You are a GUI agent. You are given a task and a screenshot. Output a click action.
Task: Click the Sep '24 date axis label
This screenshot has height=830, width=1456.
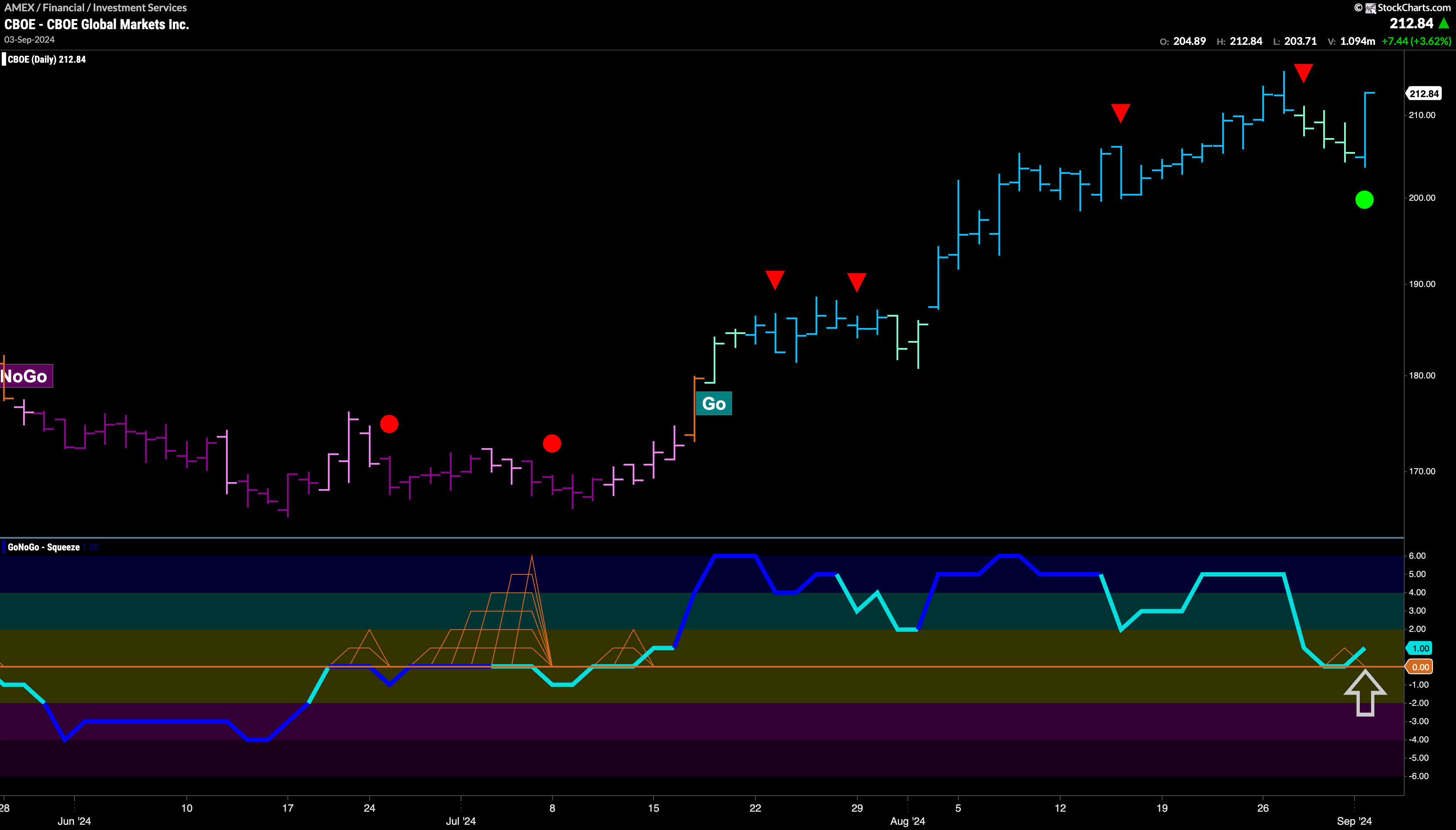pyautogui.click(x=1354, y=821)
